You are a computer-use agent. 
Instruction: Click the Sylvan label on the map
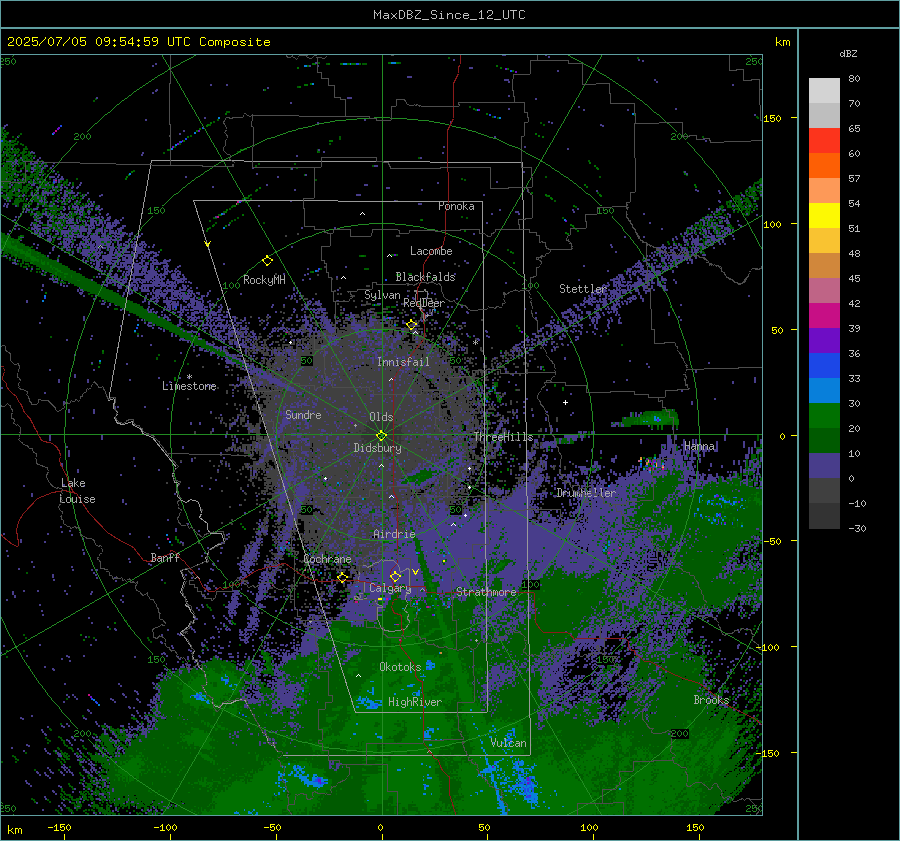(382, 295)
